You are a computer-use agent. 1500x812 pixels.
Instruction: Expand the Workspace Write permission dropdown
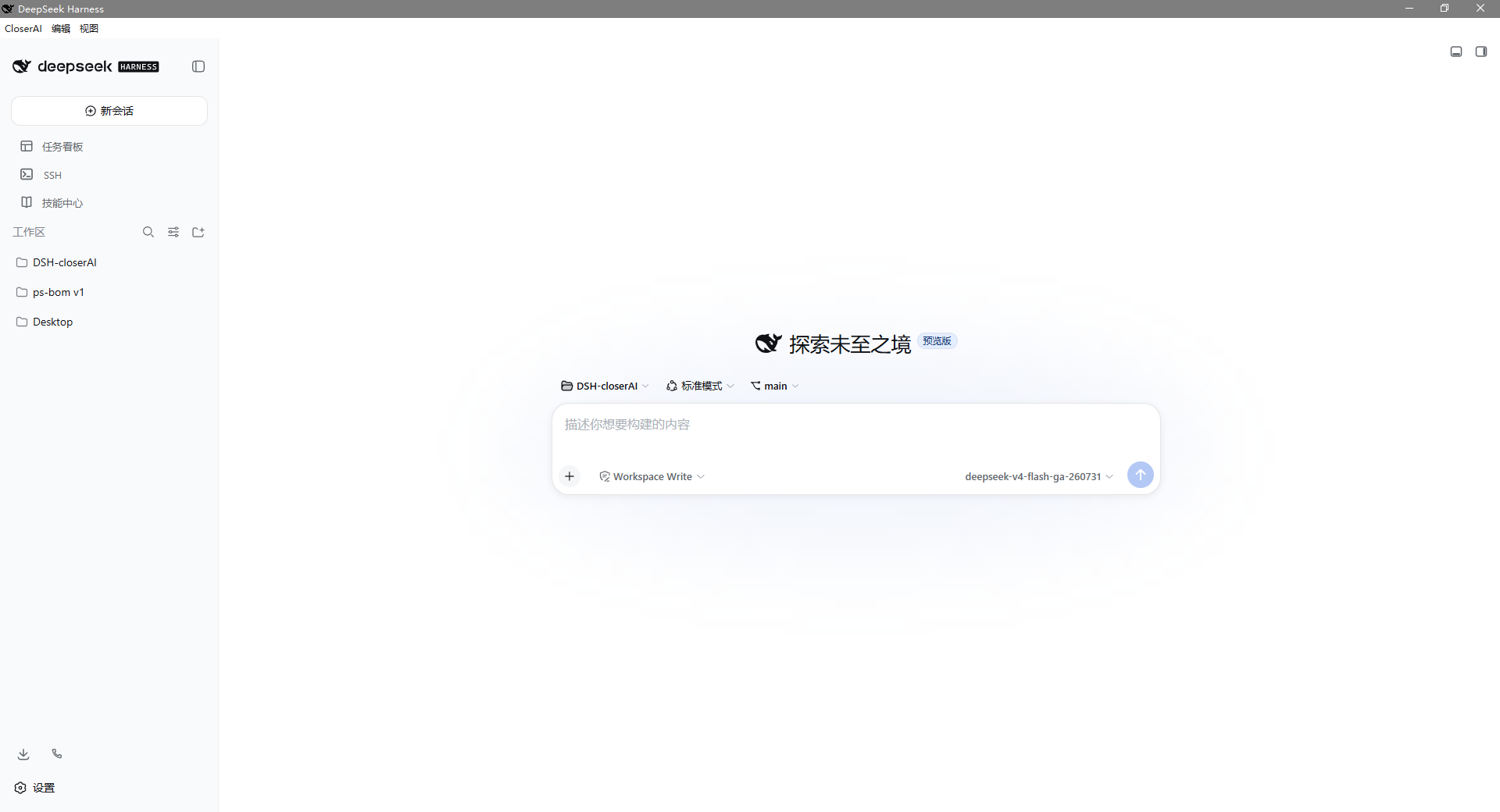[652, 476]
